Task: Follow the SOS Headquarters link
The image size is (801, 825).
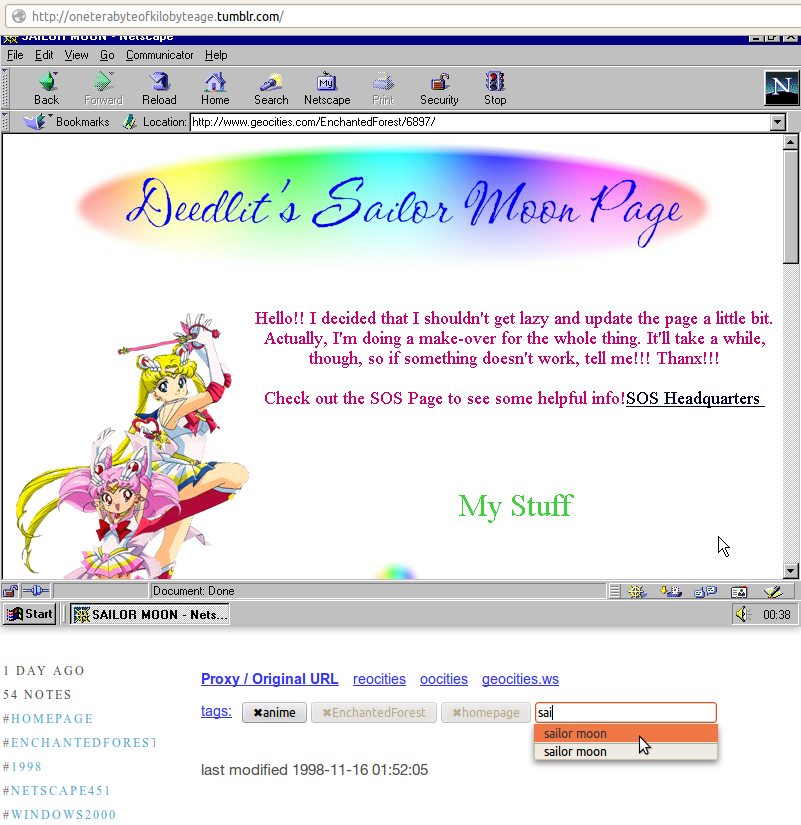Action: (695, 398)
